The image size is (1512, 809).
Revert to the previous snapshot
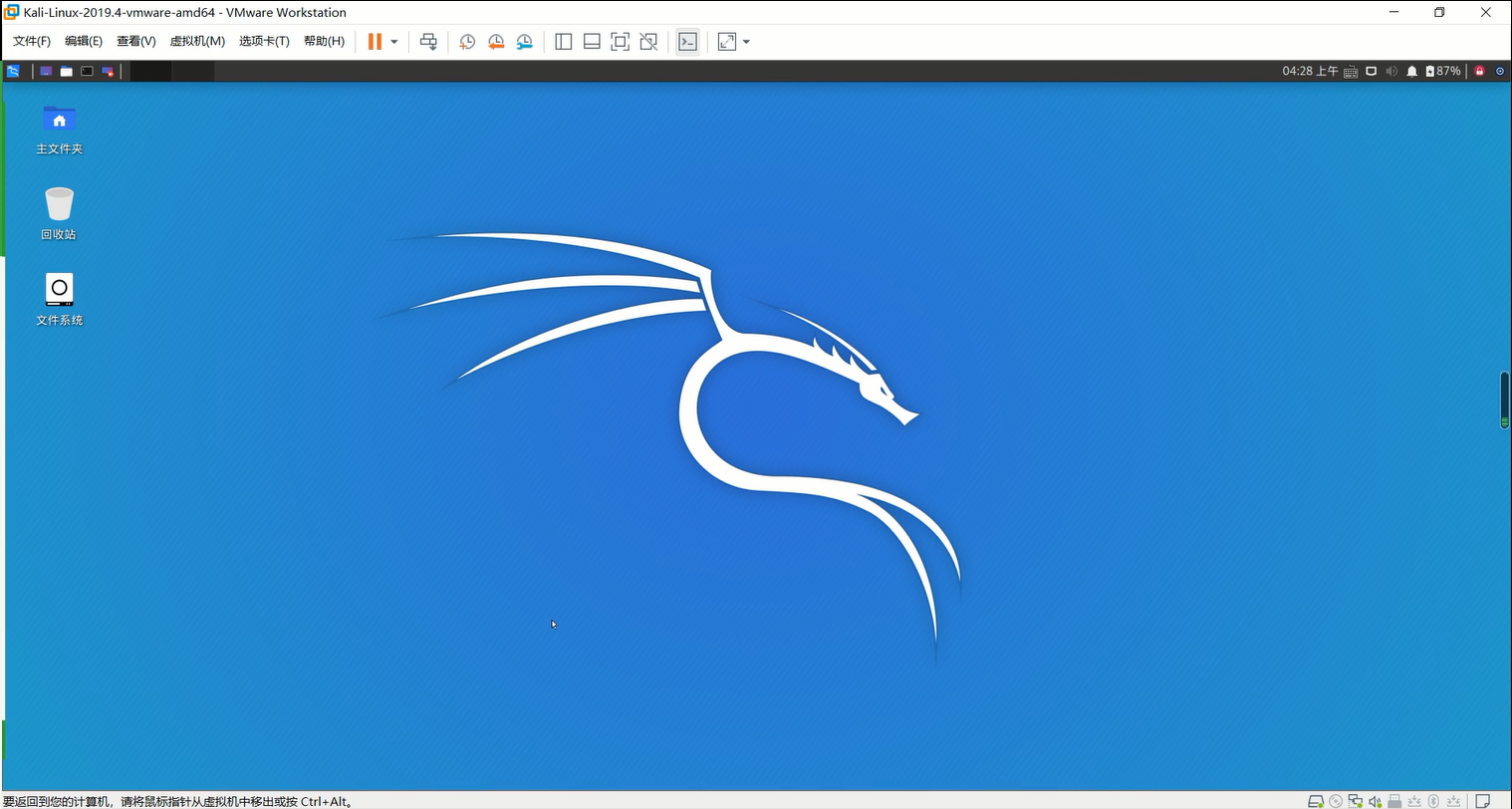pyautogui.click(x=496, y=41)
